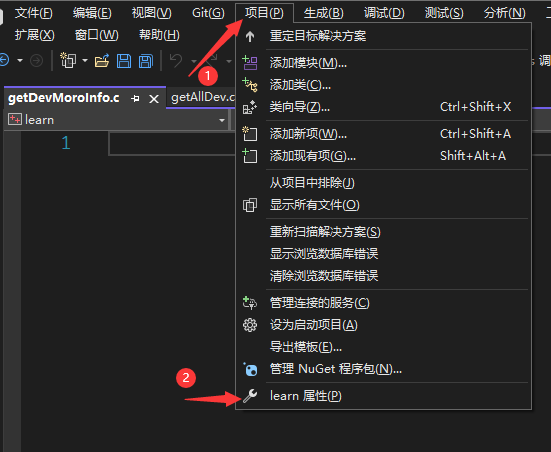Image resolution: width=551 pixels, height=452 pixels.
Task: Click the startup project gear icon
Action: 250,325
